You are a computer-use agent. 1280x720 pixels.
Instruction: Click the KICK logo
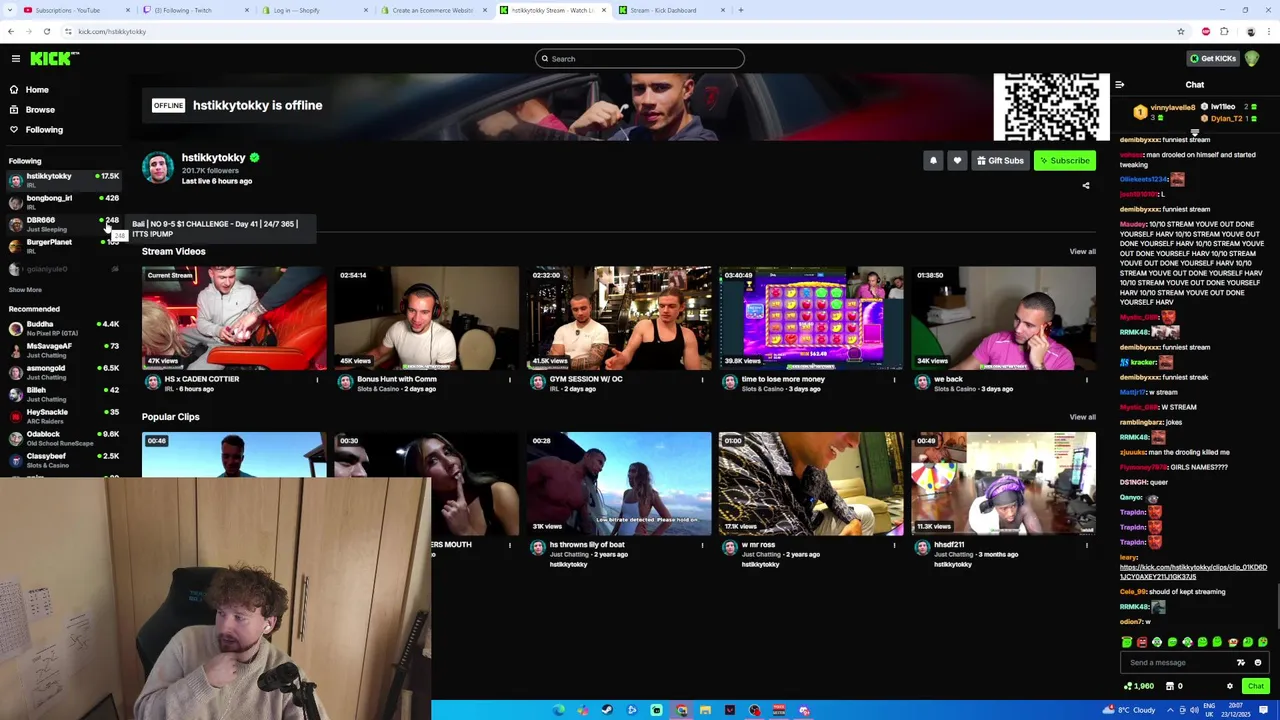(x=49, y=59)
